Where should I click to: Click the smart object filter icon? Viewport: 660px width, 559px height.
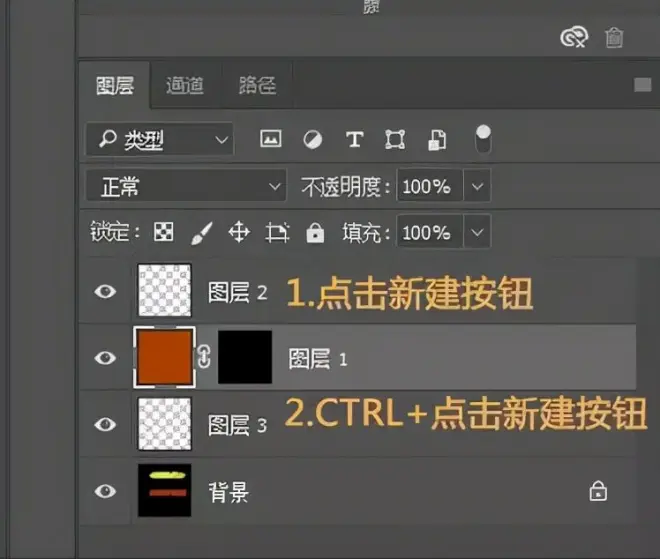[x=437, y=140]
